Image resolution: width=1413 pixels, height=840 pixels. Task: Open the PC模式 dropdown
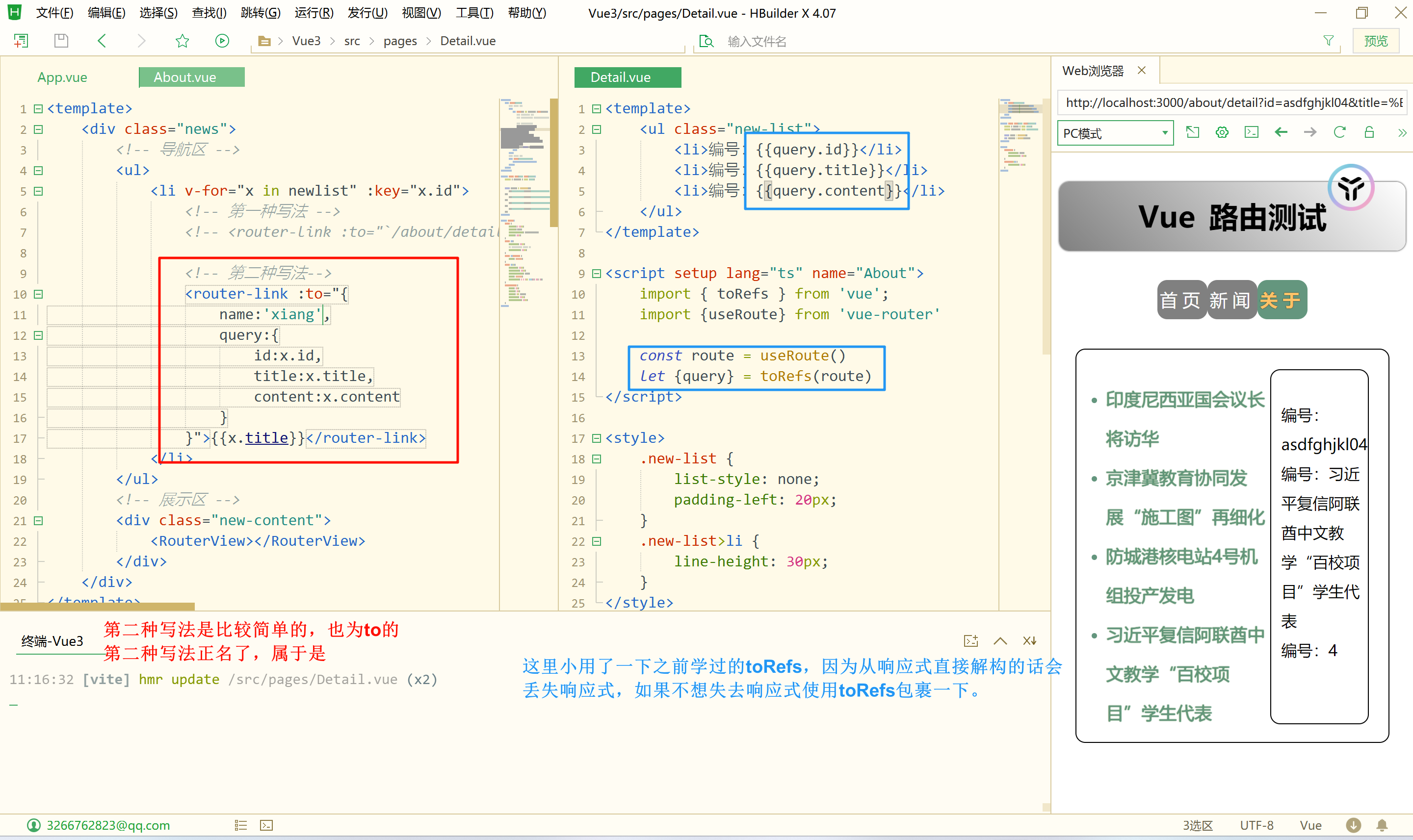[1115, 133]
